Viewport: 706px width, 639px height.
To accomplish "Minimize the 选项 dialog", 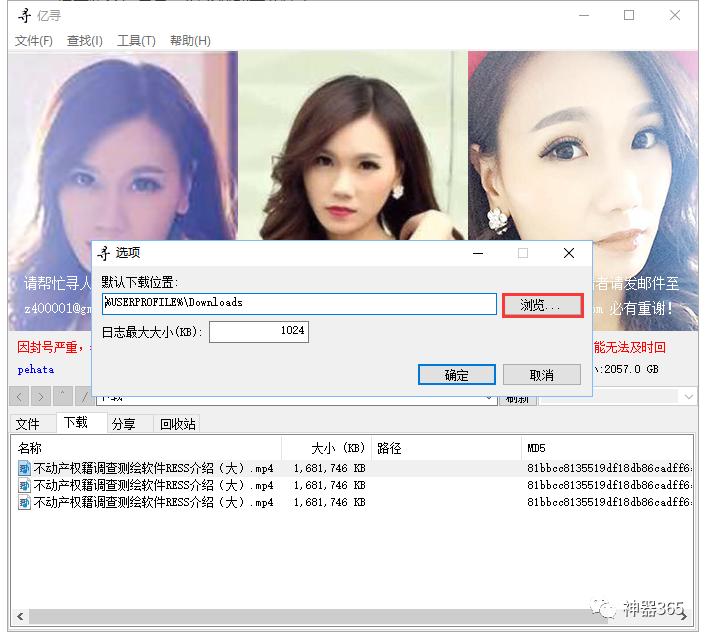I will click(478, 253).
